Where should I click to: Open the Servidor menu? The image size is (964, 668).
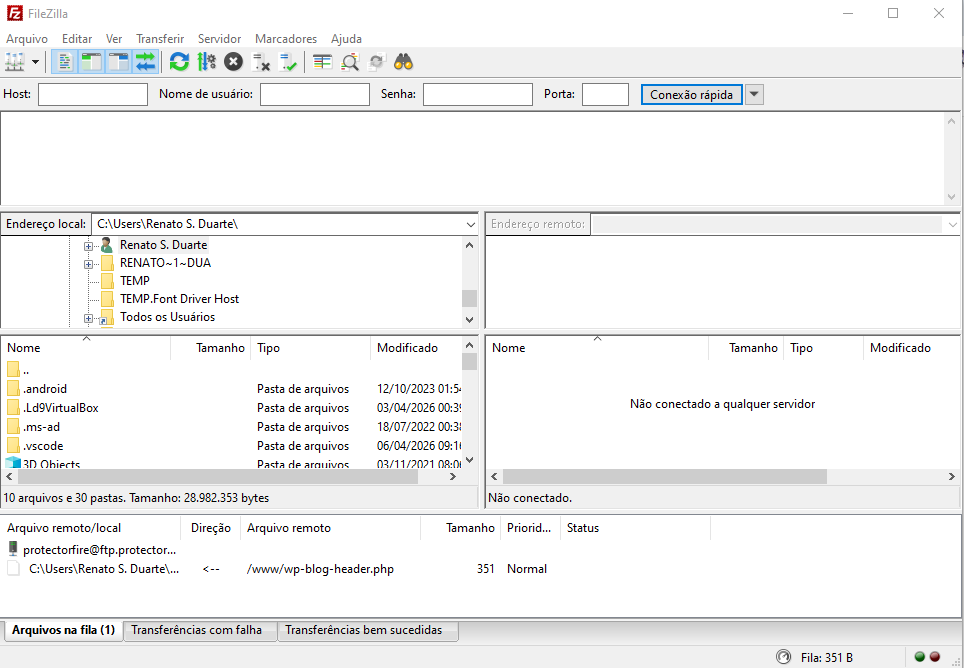(219, 38)
